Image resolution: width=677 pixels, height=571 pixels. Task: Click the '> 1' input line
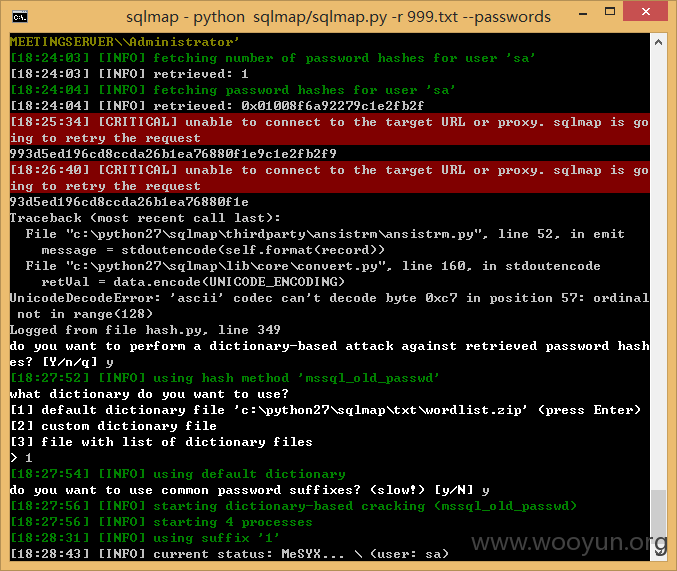pos(21,457)
